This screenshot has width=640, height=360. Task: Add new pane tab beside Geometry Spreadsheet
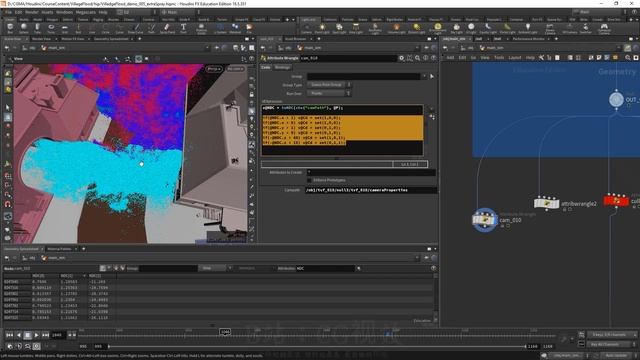click(x=84, y=249)
